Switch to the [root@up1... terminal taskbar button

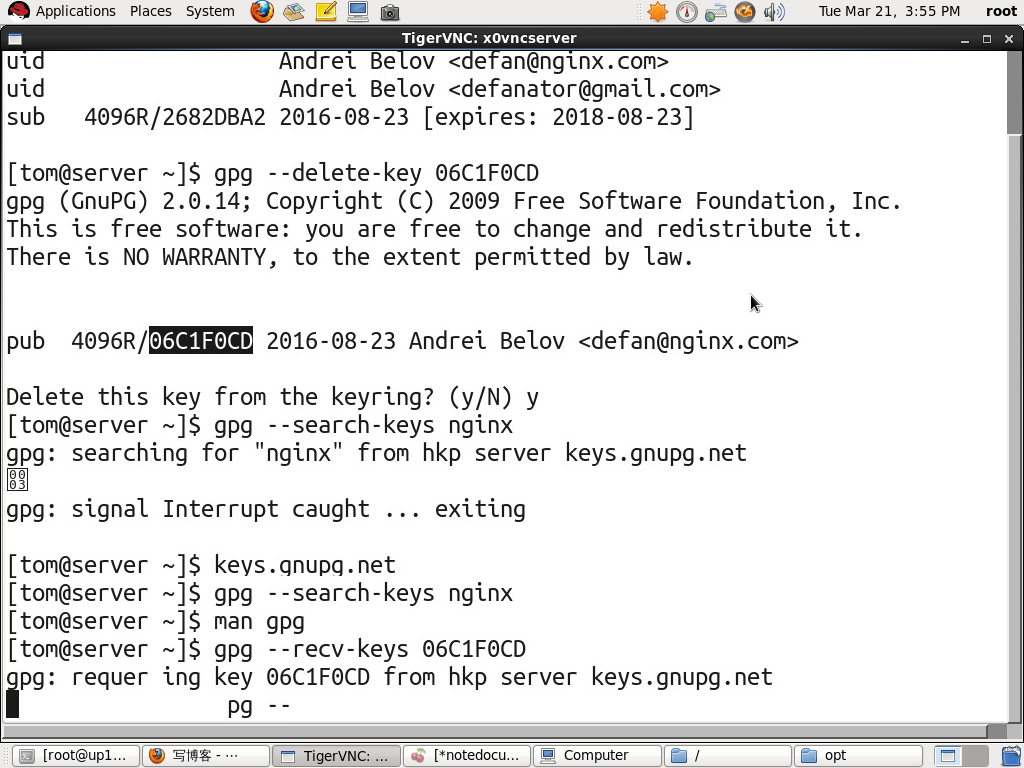[x=75, y=756]
